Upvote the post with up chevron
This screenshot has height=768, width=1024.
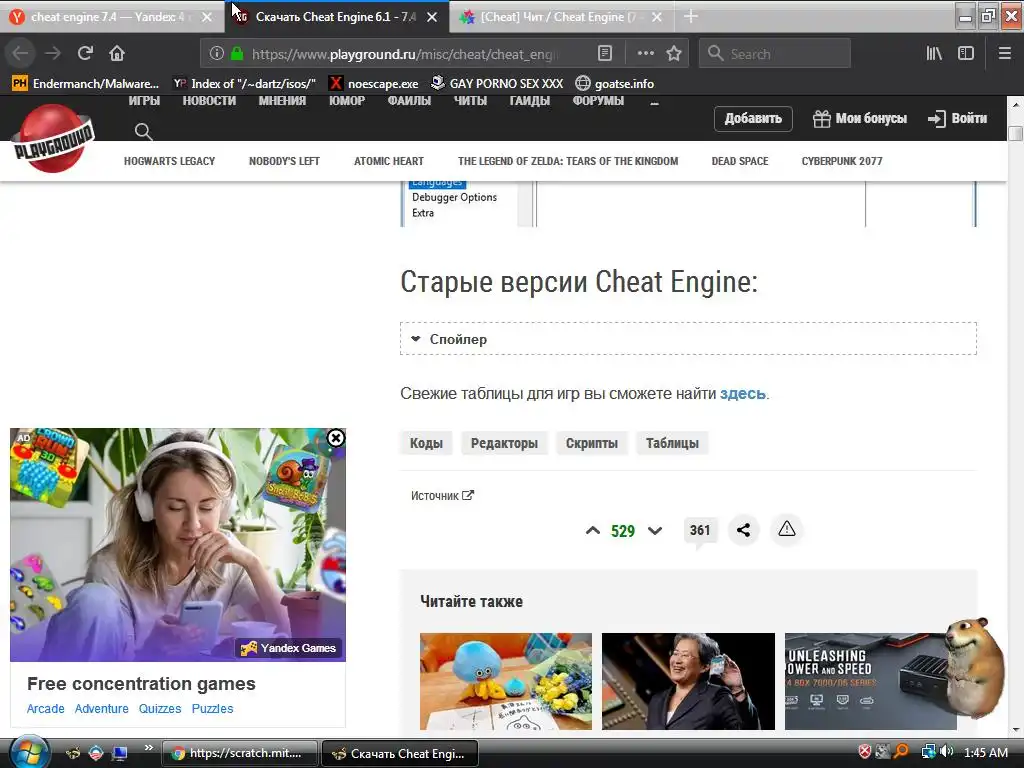coord(593,530)
